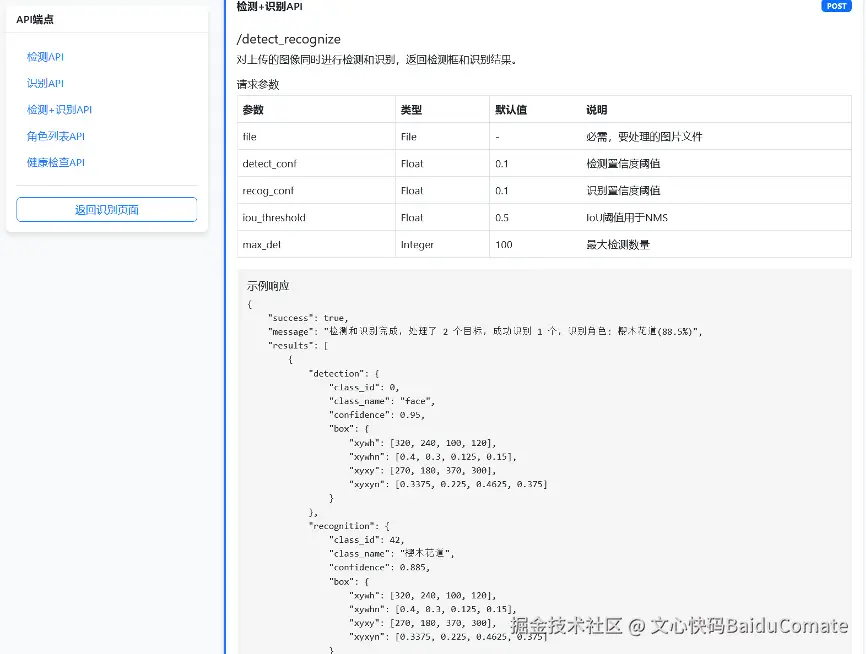Click the "confidence": 0.95 line

coord(377,415)
